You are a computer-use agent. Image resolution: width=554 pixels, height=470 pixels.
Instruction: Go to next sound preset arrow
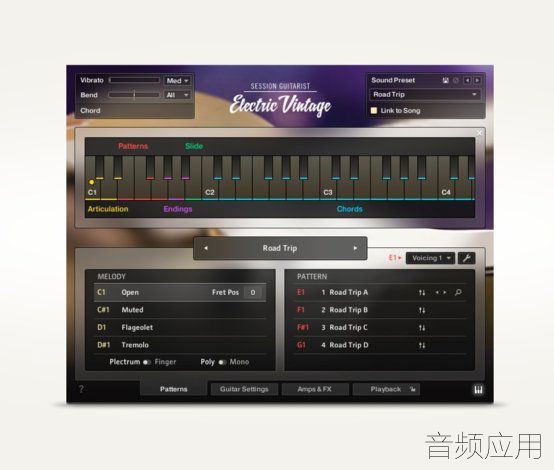477,81
